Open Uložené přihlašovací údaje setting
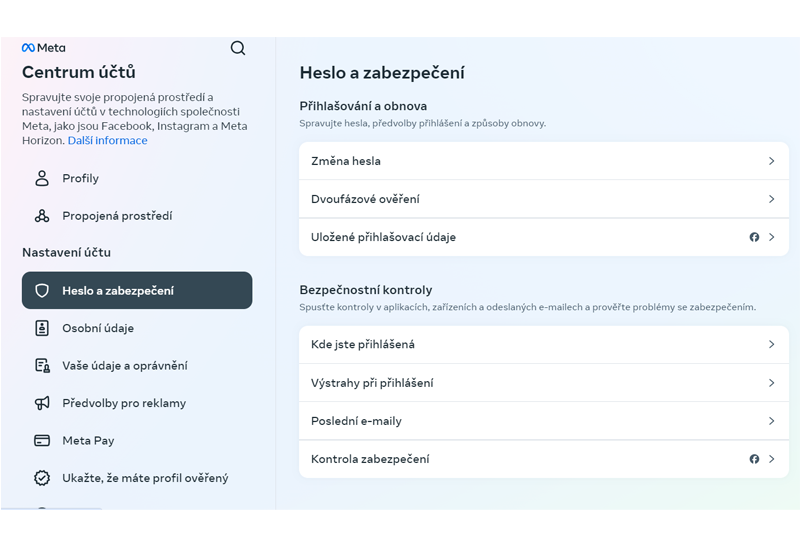 point(544,237)
